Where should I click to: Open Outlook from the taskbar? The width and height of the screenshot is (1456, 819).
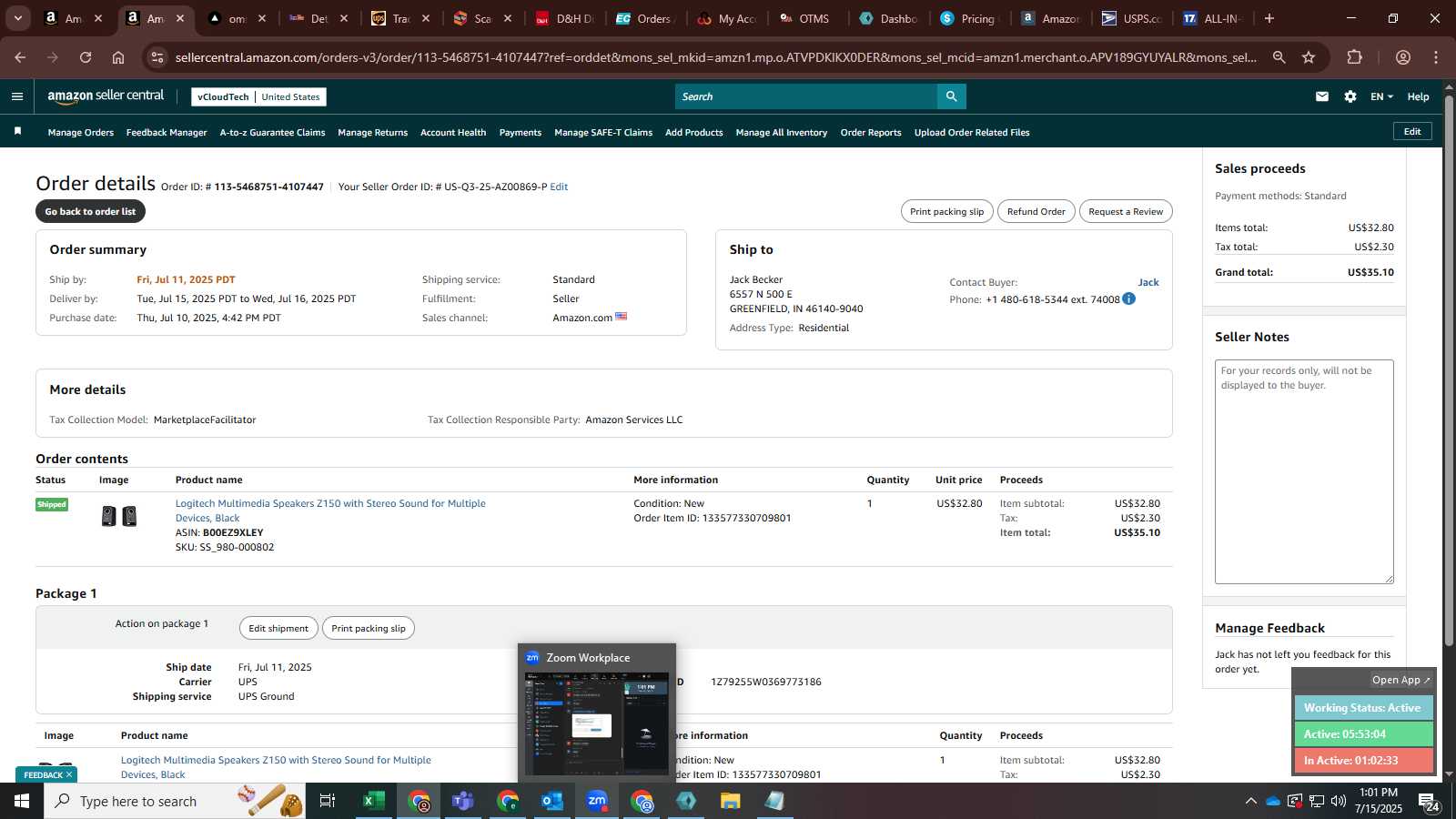tap(552, 801)
